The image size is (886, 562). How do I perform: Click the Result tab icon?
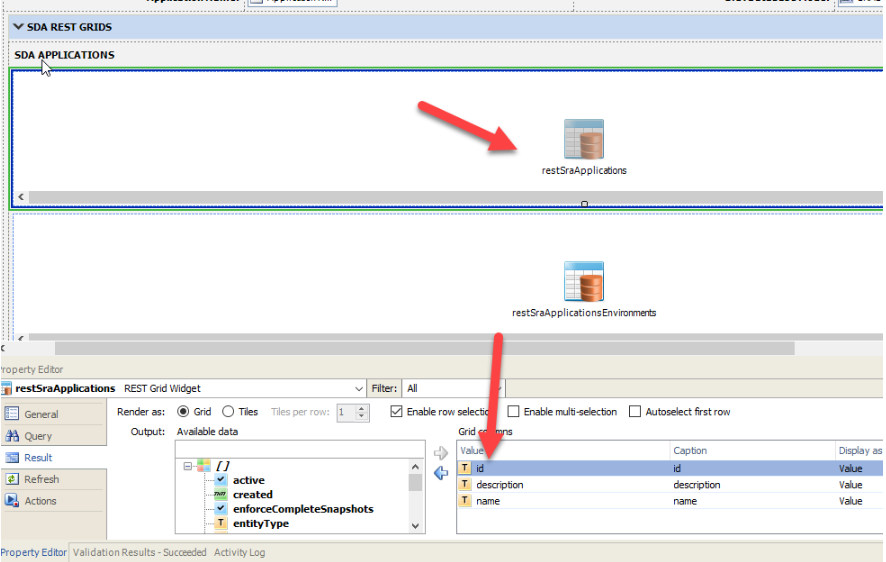[12, 458]
